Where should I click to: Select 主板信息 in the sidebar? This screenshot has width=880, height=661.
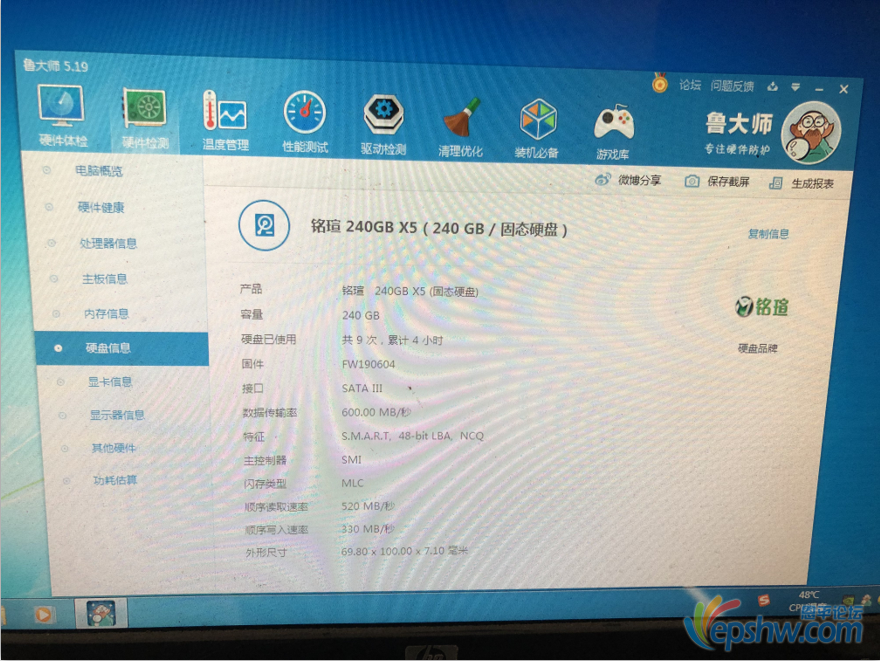point(105,278)
